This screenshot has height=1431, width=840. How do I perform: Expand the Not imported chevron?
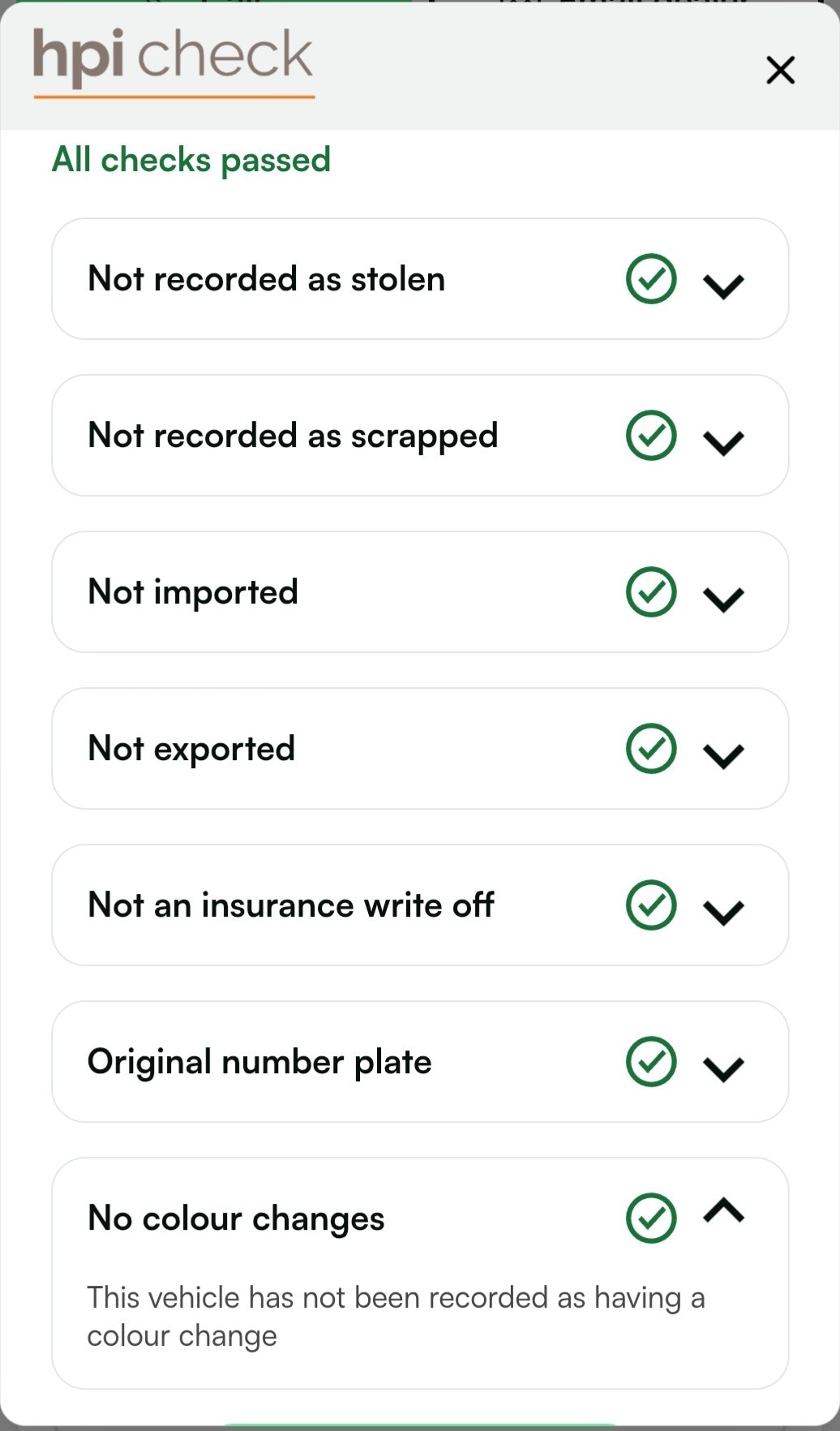pyautogui.click(x=723, y=599)
